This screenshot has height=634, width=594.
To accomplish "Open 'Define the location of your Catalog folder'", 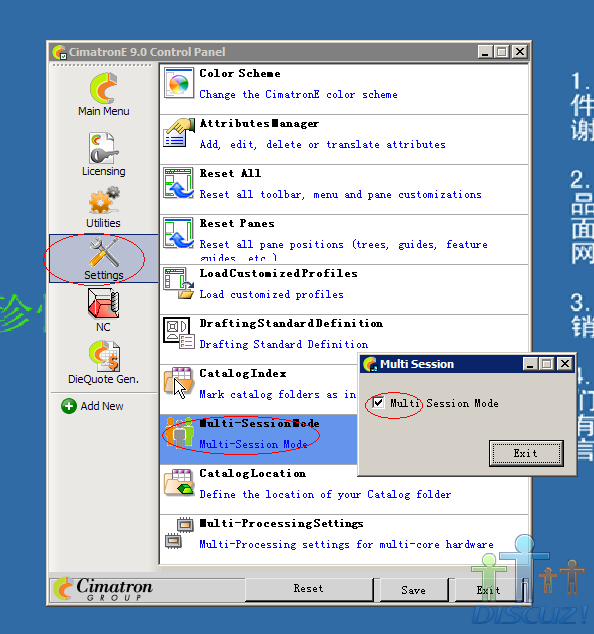I will point(325,495).
